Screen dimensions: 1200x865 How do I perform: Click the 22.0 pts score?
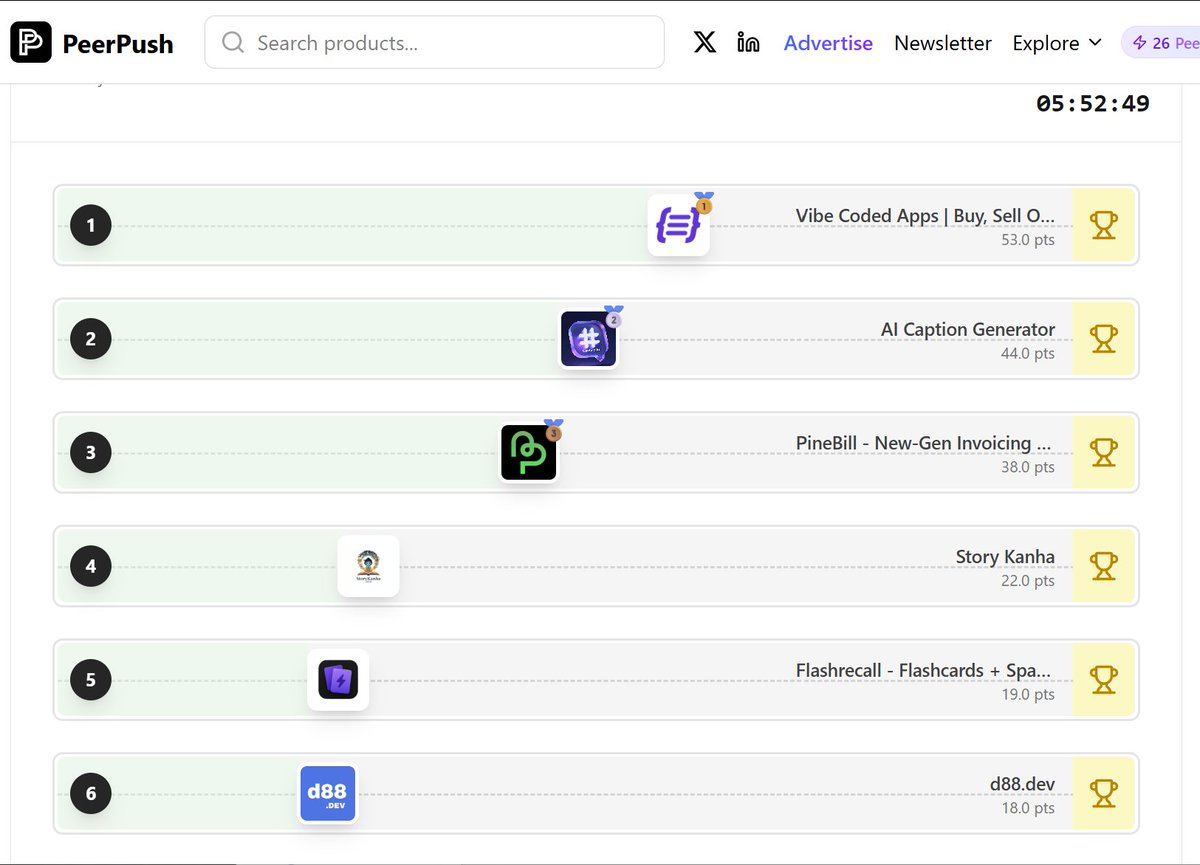tap(1028, 581)
